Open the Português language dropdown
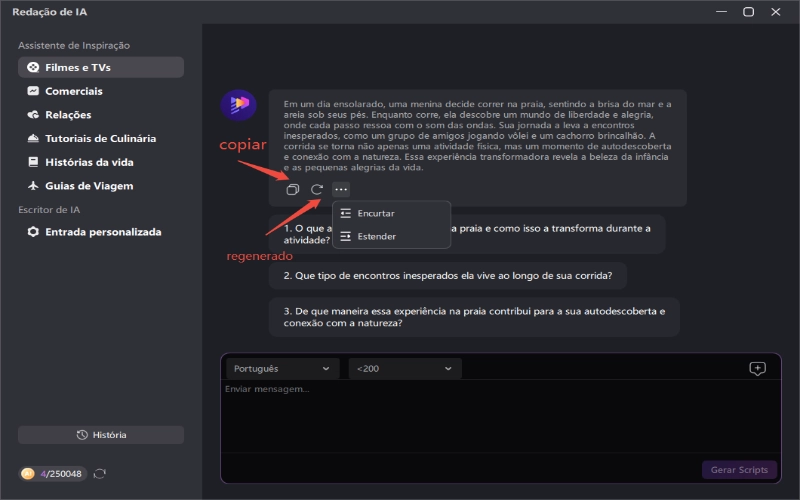 pos(282,368)
